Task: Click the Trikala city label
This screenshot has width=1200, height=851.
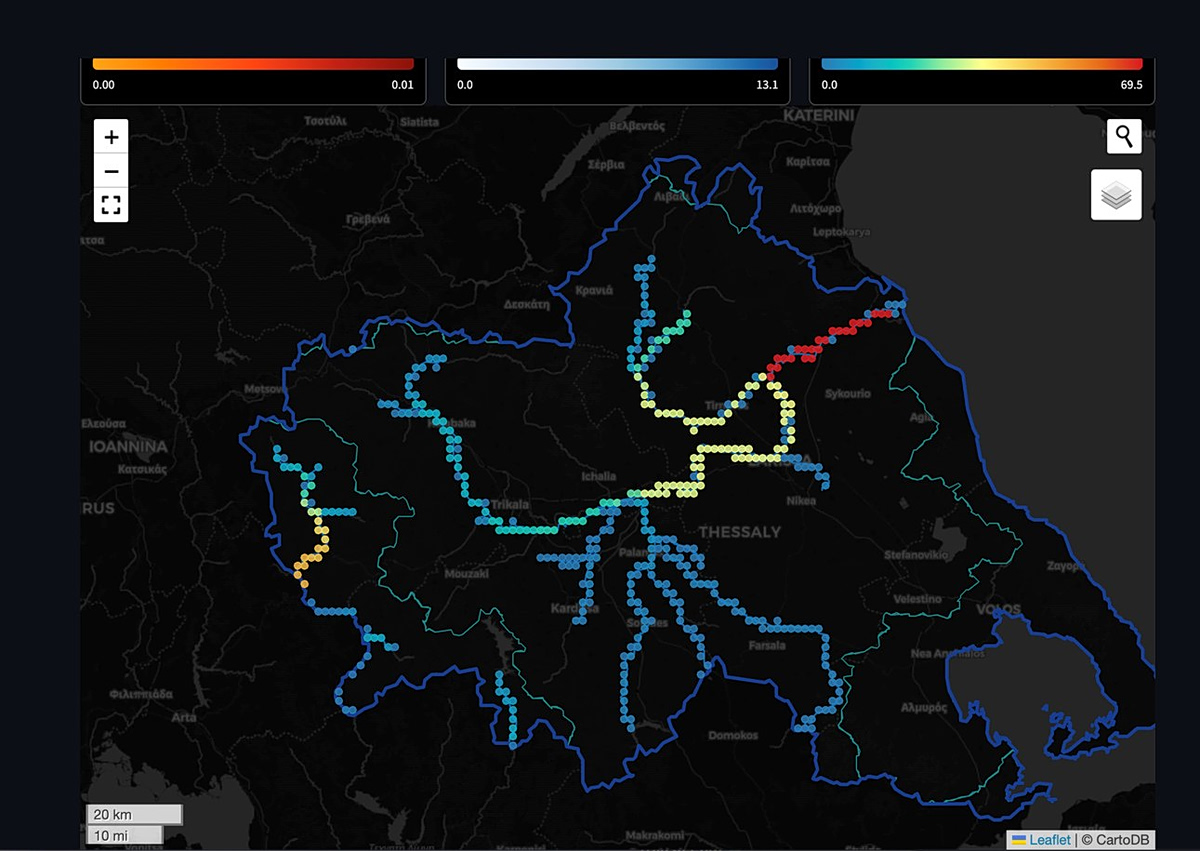Action: pyautogui.click(x=509, y=505)
